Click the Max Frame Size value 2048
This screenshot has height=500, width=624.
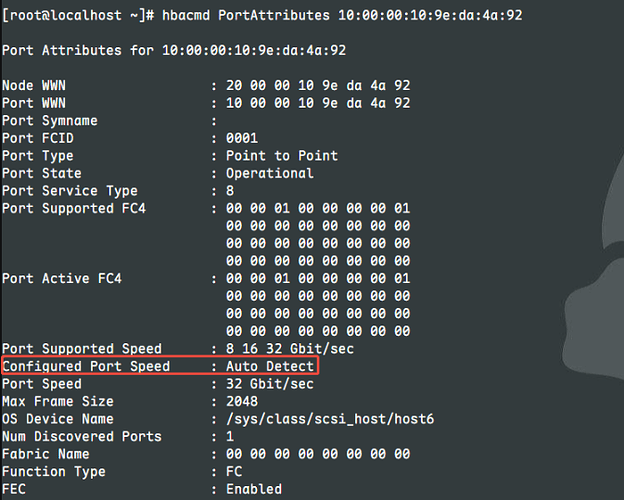(x=241, y=401)
